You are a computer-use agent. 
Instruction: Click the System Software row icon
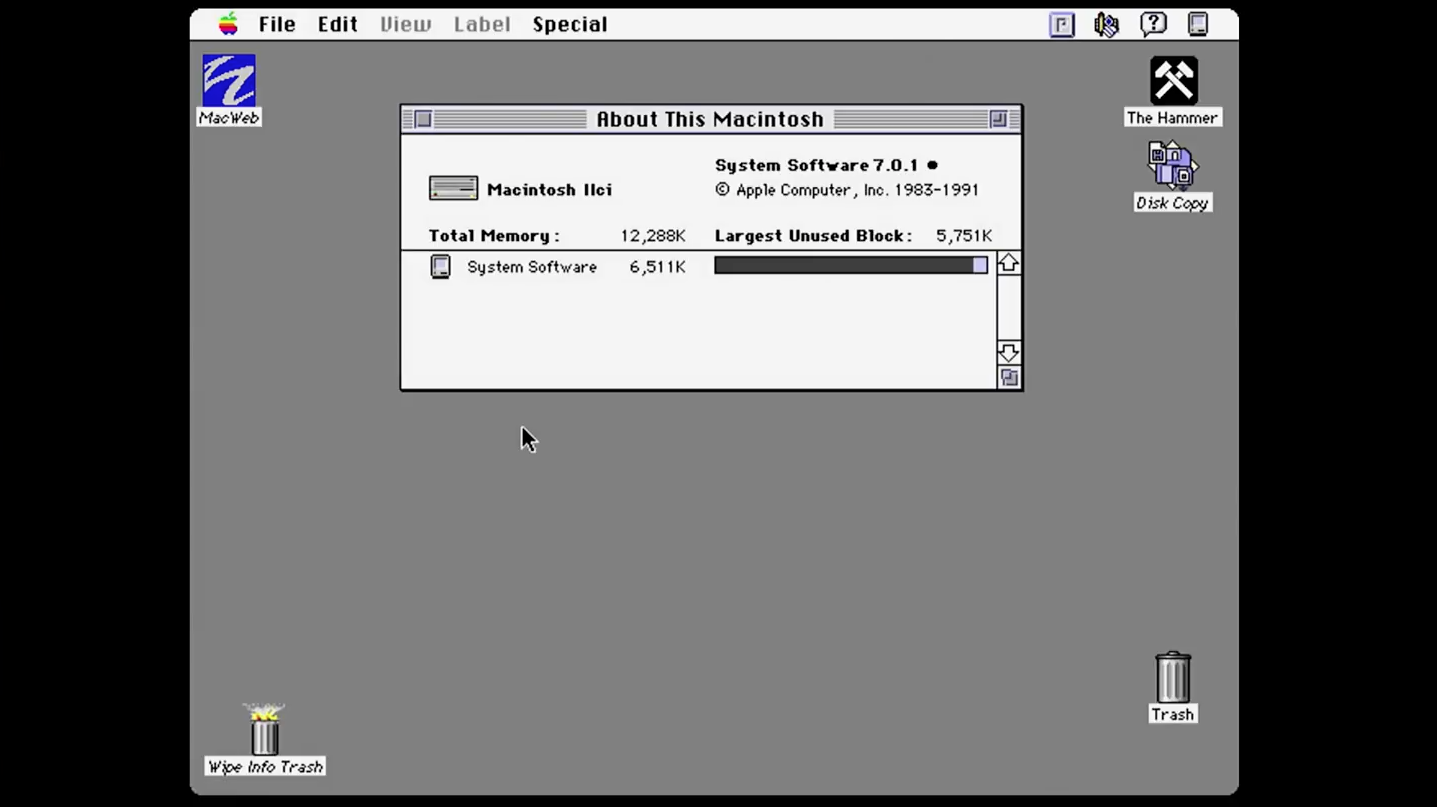(x=440, y=267)
